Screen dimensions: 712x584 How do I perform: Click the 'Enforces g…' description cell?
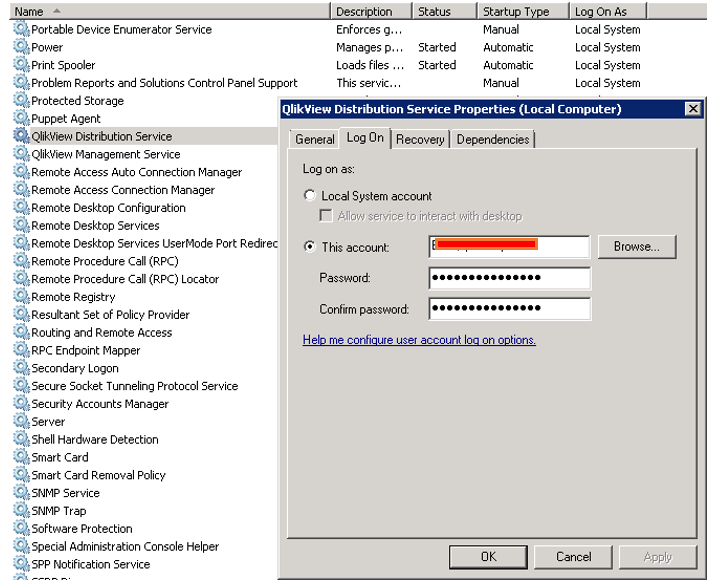(369, 30)
